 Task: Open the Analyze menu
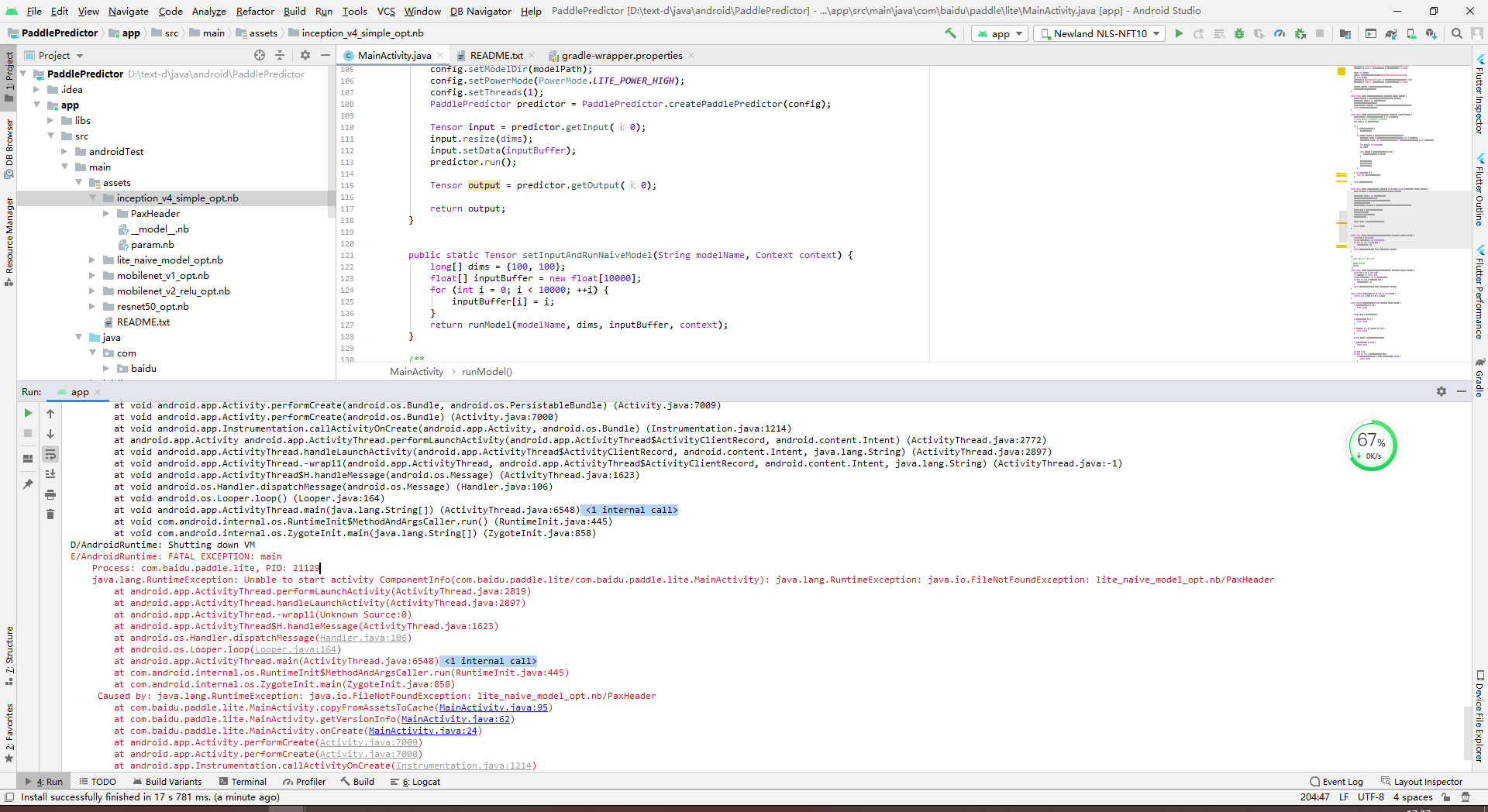pyautogui.click(x=208, y=11)
